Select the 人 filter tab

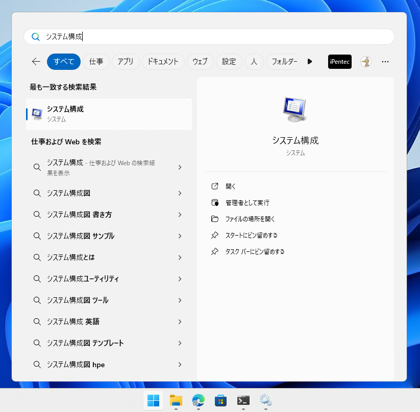[254, 62]
